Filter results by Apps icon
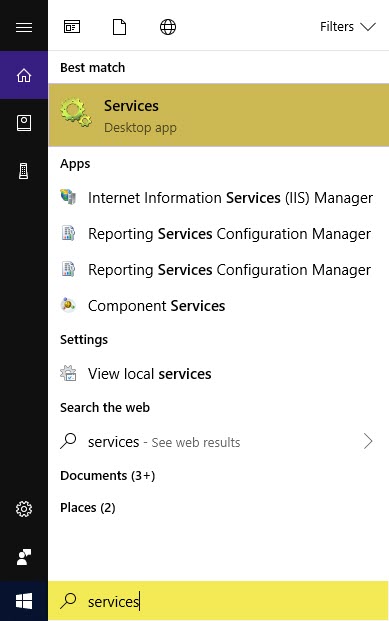This screenshot has width=389, height=621. tap(72, 27)
